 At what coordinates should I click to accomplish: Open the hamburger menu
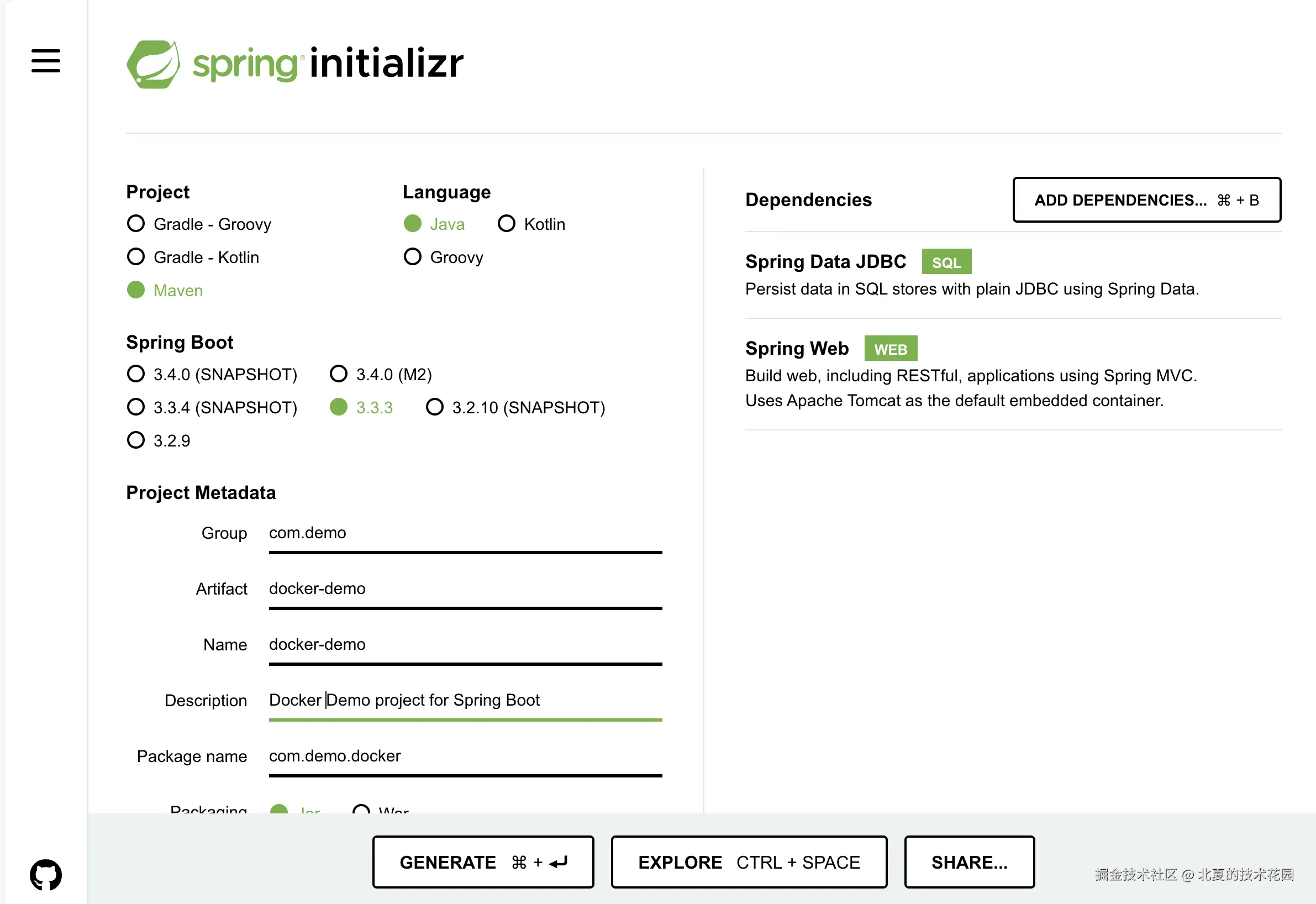coord(46,61)
